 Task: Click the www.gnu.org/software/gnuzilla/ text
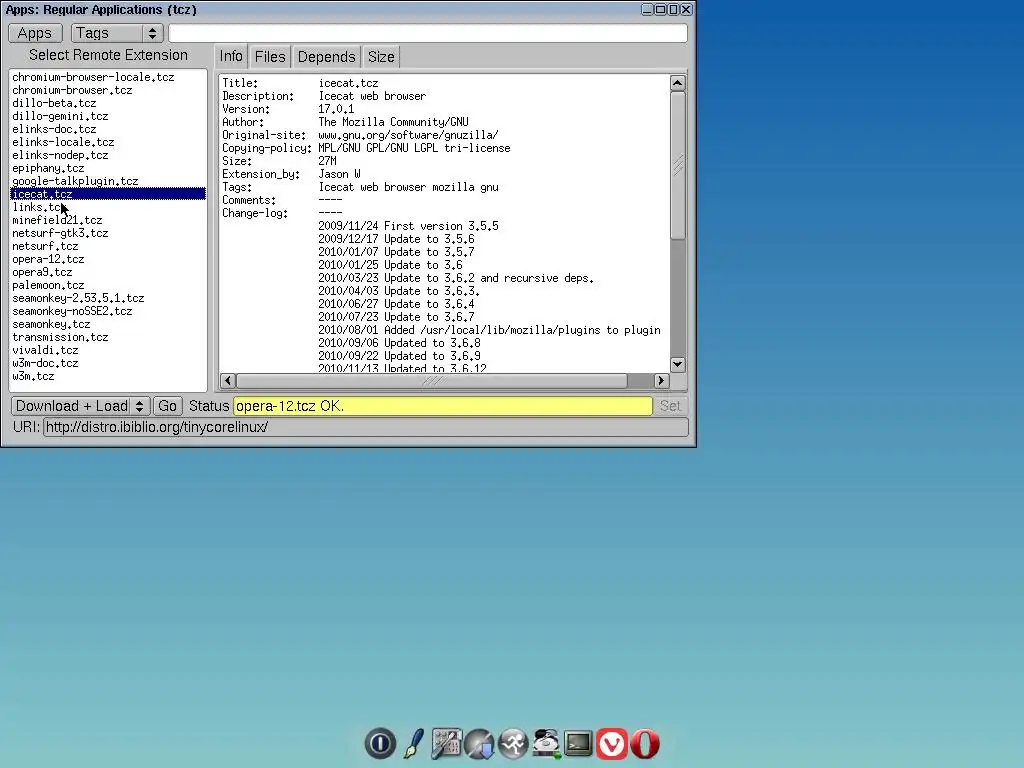click(408, 135)
